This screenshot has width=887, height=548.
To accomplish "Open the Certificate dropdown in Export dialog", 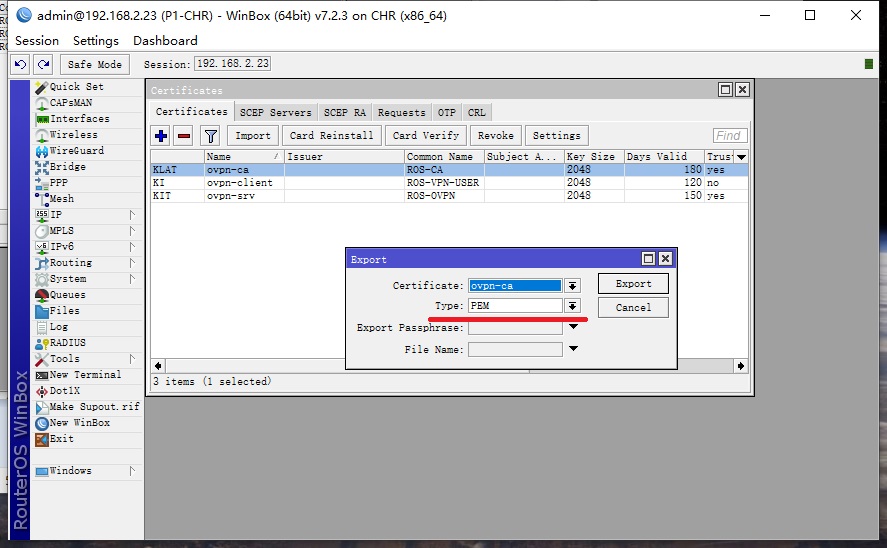I will tap(572, 286).
